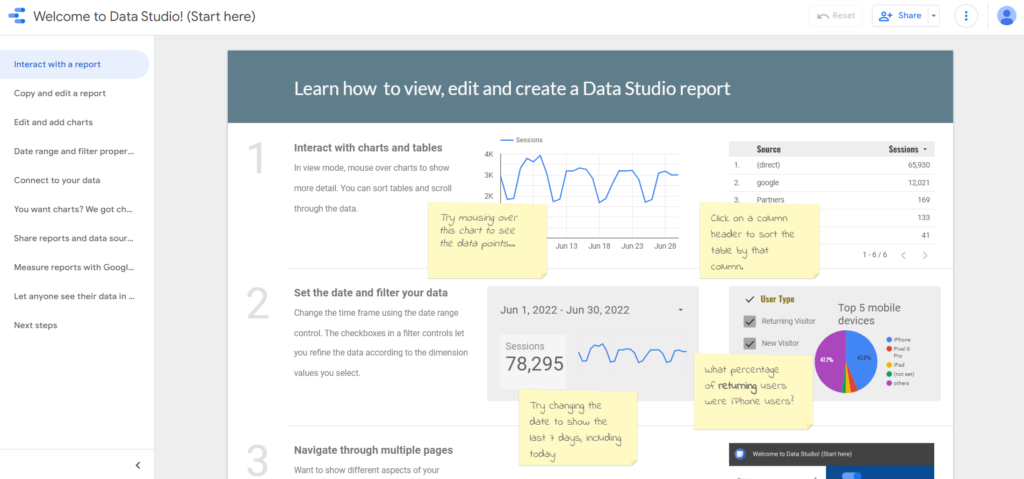
Task: Toggle the New Visitor checkbox
Action: click(x=750, y=343)
